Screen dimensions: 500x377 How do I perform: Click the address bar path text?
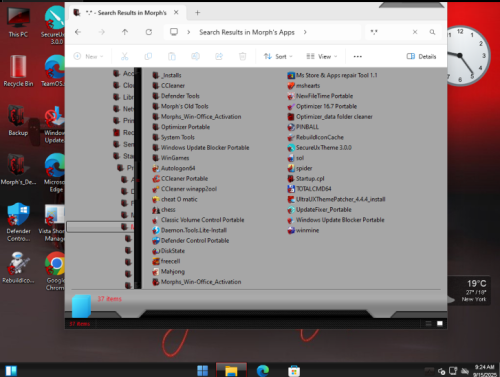[x=247, y=32]
